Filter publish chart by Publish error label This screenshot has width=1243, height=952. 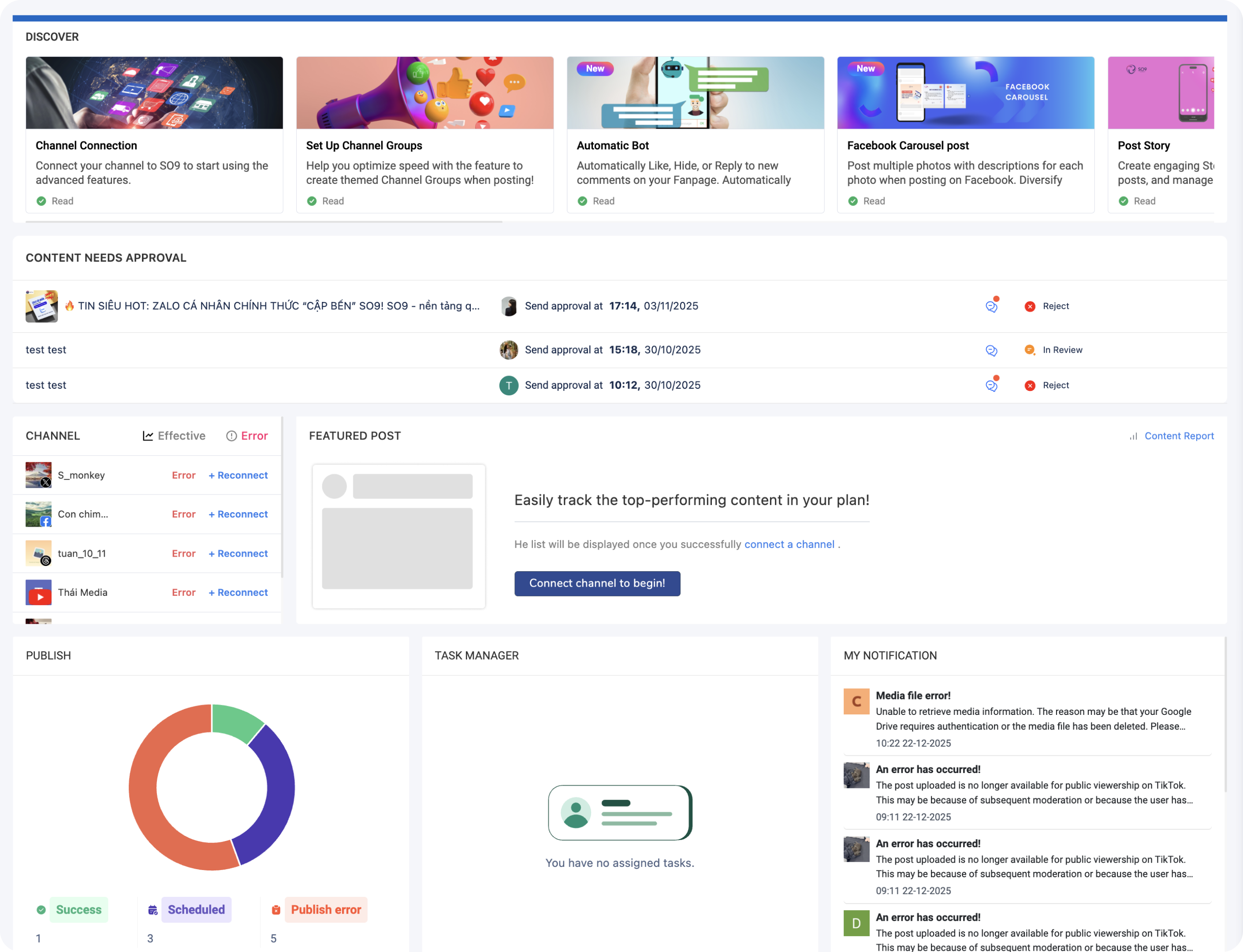[x=326, y=910]
